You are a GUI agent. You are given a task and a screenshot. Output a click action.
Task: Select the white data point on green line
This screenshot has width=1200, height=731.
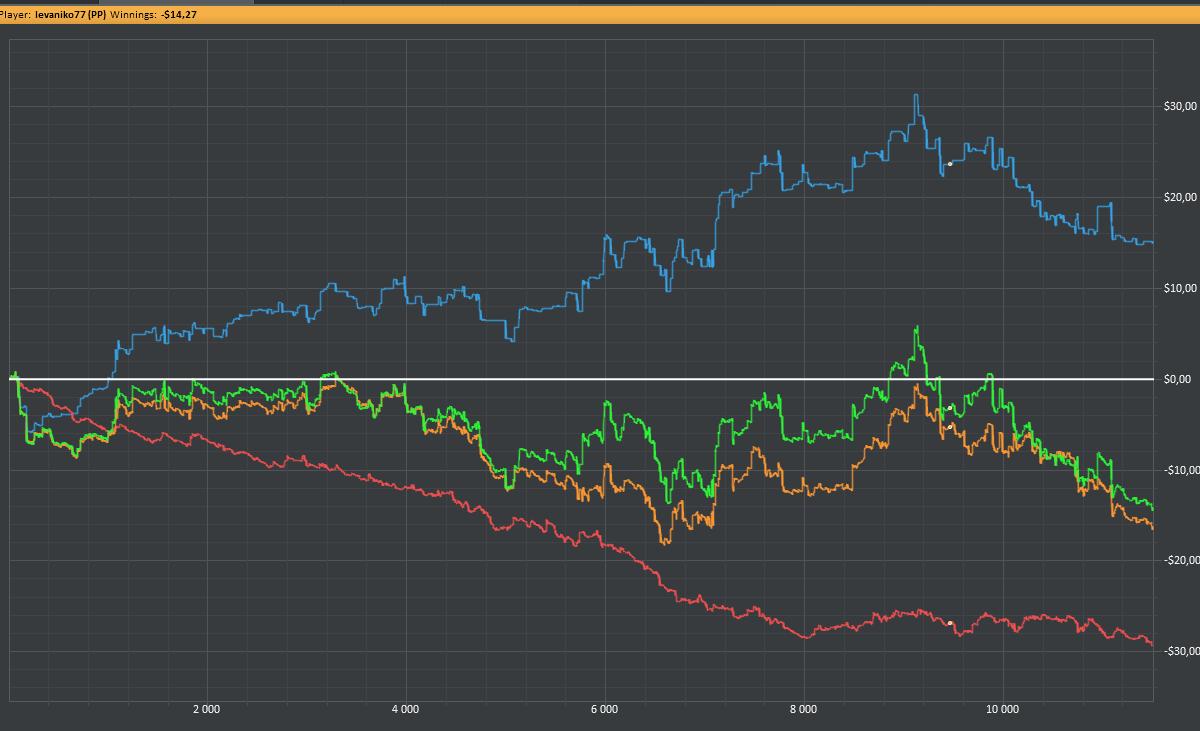(950, 408)
